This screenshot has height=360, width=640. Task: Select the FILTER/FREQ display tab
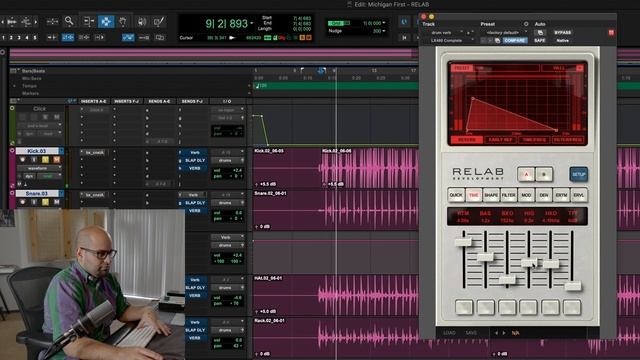pos(568,140)
